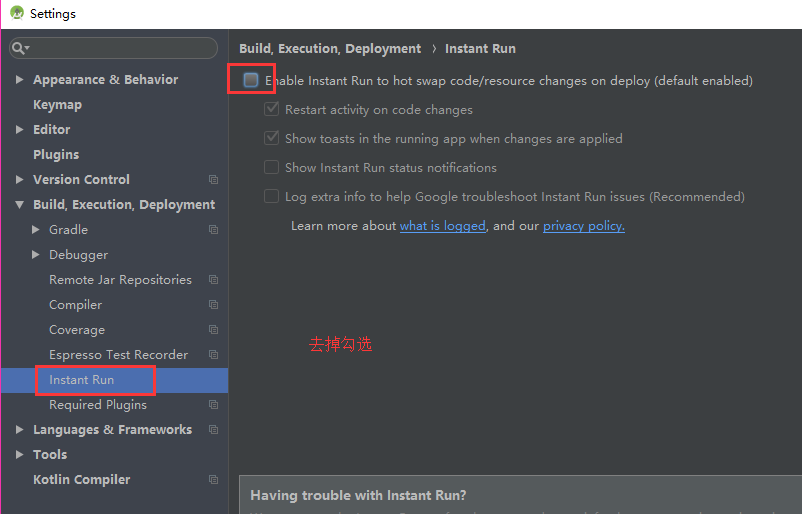Image resolution: width=802 pixels, height=514 pixels.
Task: Select Instant Run in settings tree
Action: click(81, 380)
